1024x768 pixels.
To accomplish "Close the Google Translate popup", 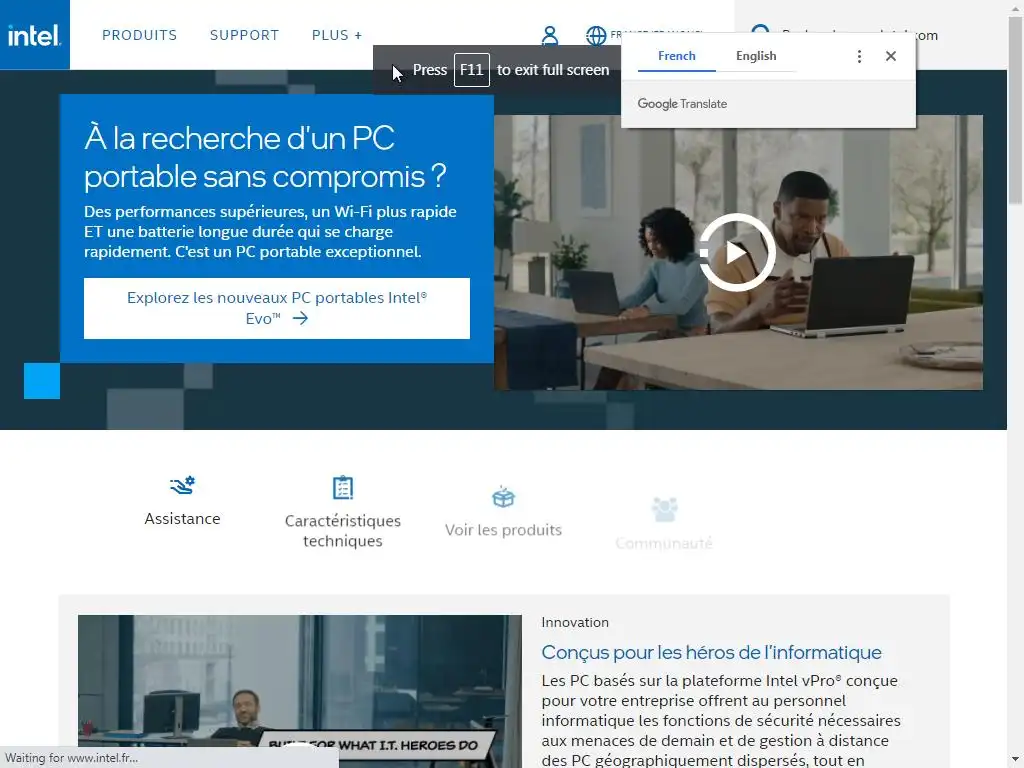I will (891, 56).
